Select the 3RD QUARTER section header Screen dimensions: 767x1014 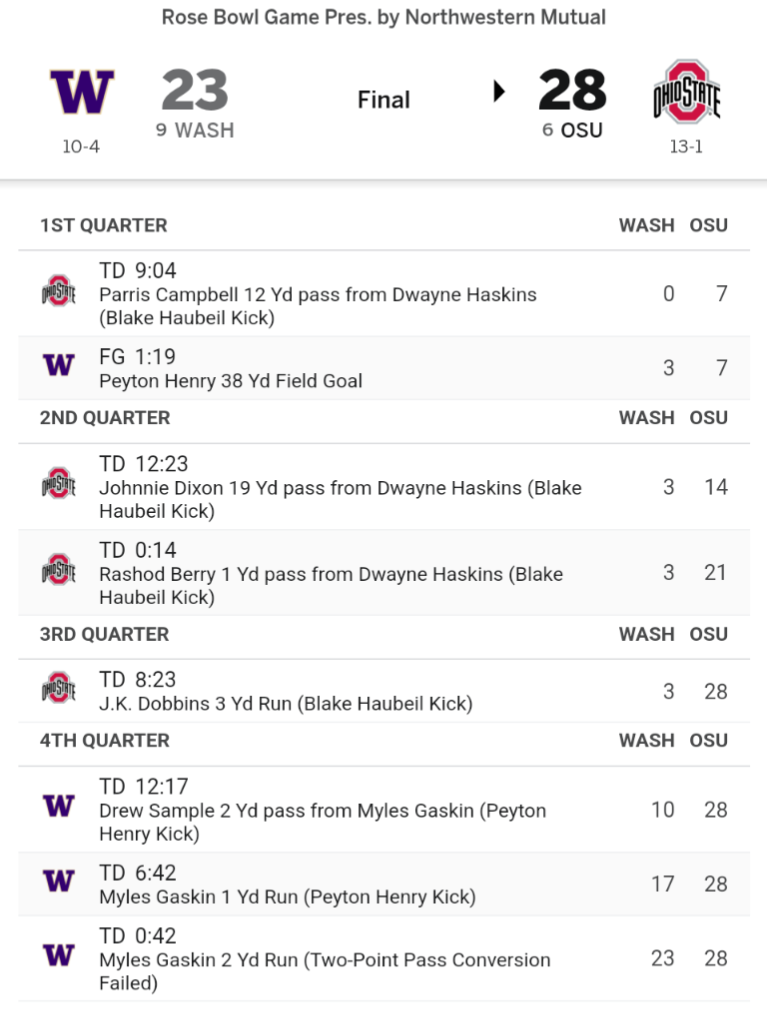click(x=105, y=634)
